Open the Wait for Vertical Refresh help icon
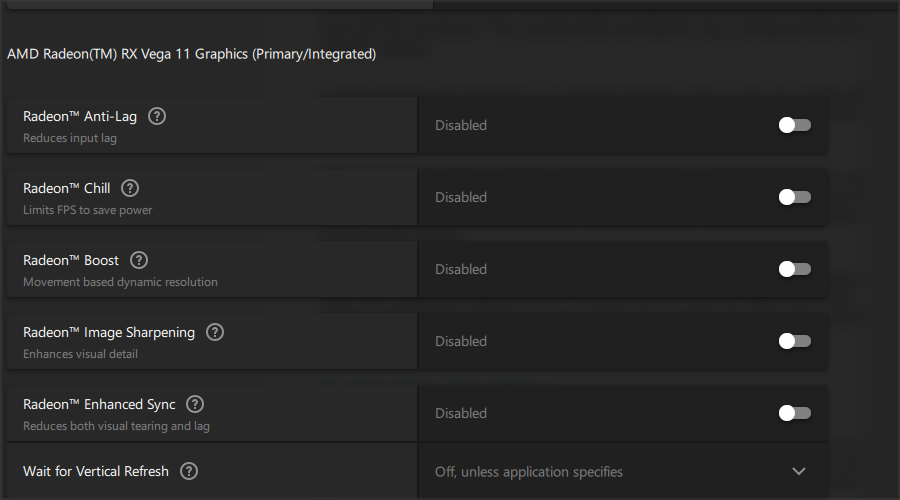This screenshot has width=900, height=500. 189,471
